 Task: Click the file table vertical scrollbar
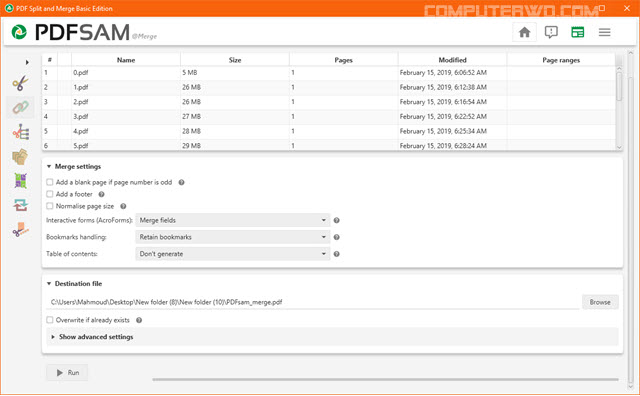[619, 86]
